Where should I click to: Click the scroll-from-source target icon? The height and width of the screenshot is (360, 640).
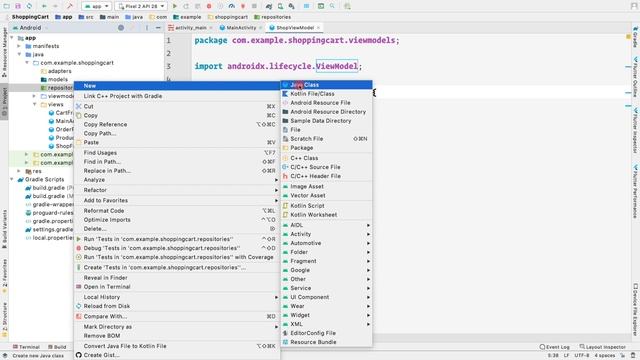coord(121,28)
